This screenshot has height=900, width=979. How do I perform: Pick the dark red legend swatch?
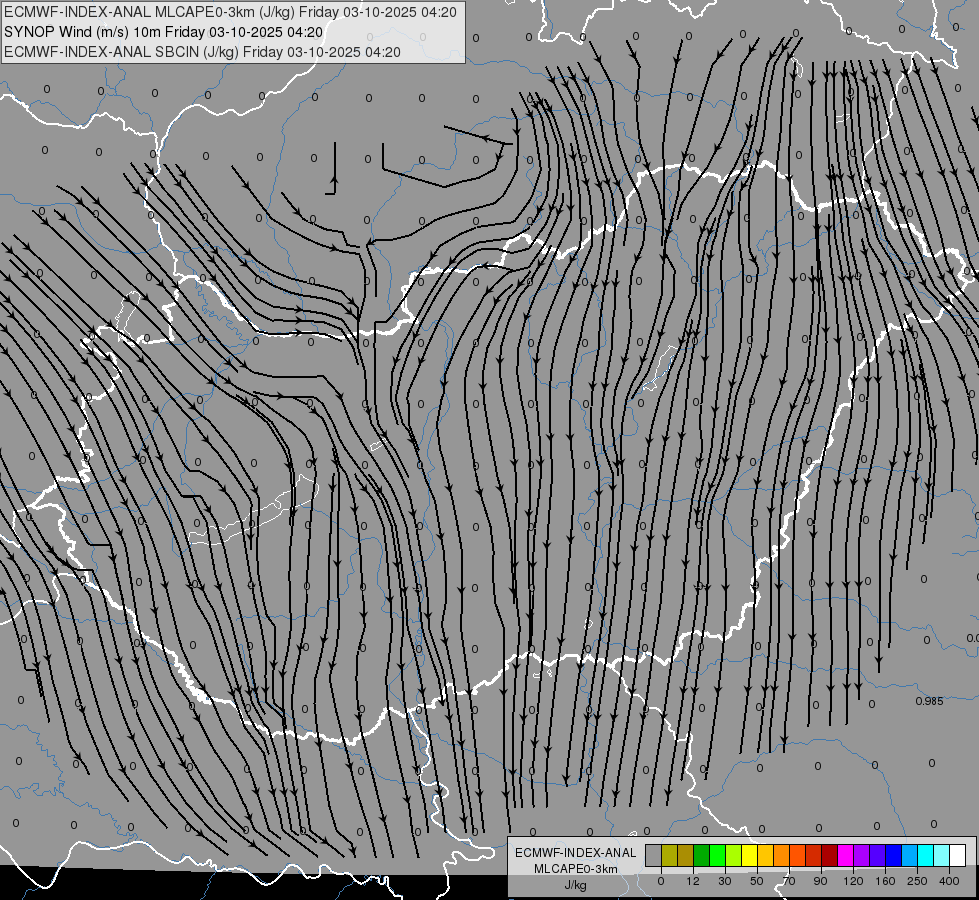click(830, 855)
